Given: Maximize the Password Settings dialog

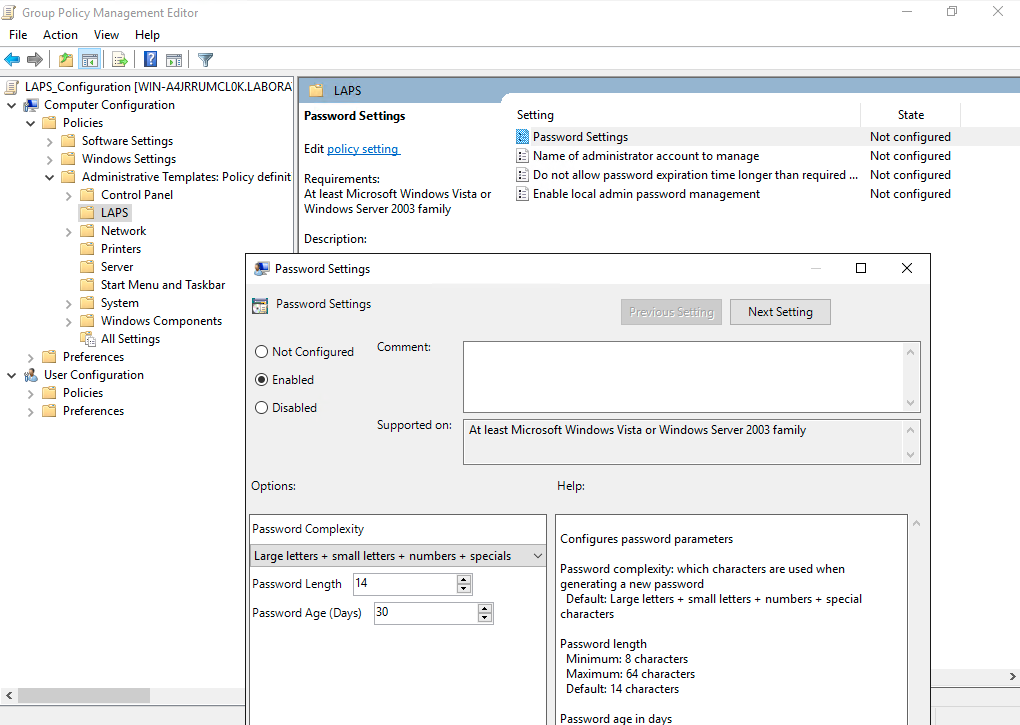Looking at the screenshot, I should point(861,269).
